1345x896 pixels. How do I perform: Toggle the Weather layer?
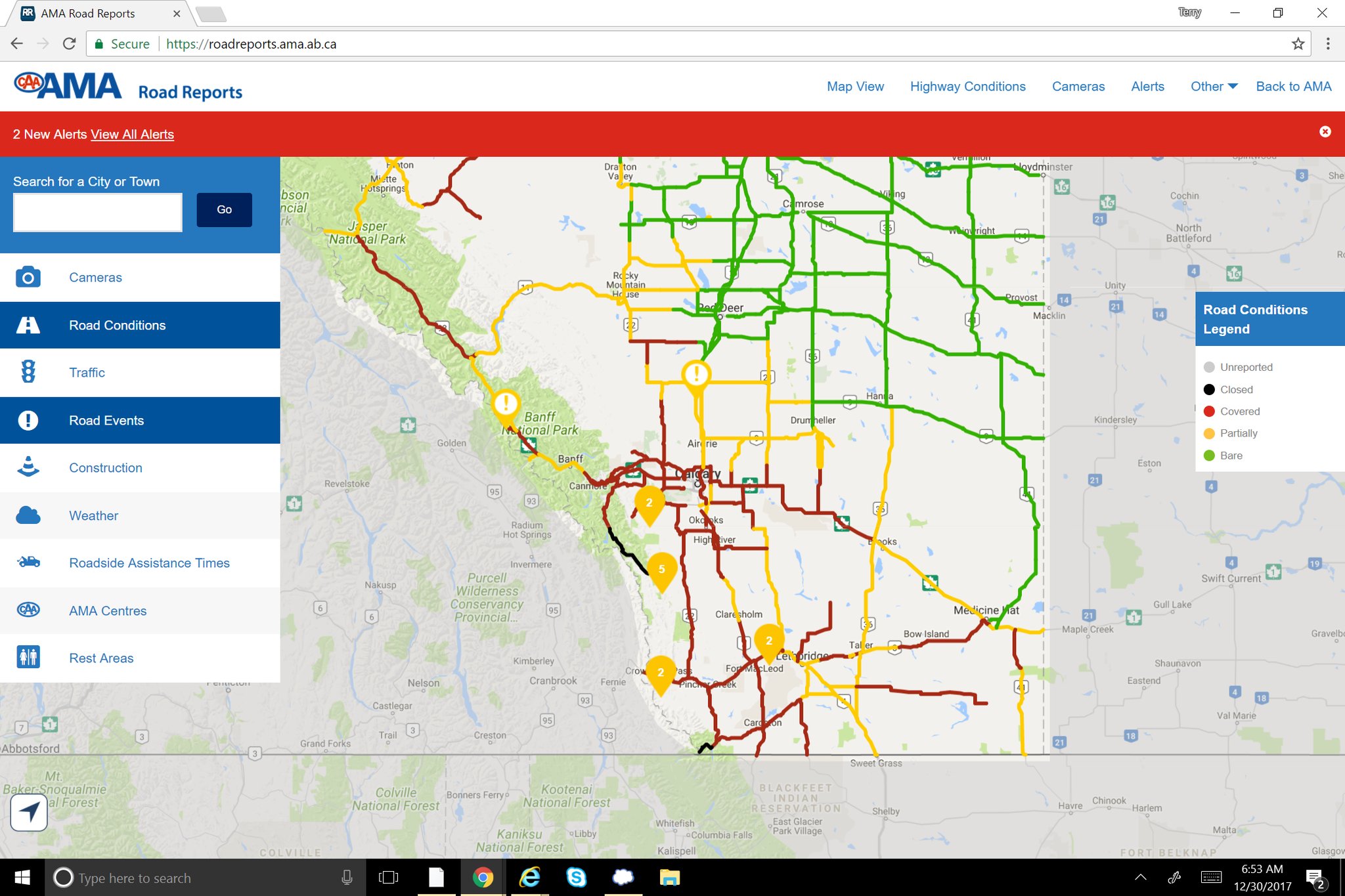140,515
